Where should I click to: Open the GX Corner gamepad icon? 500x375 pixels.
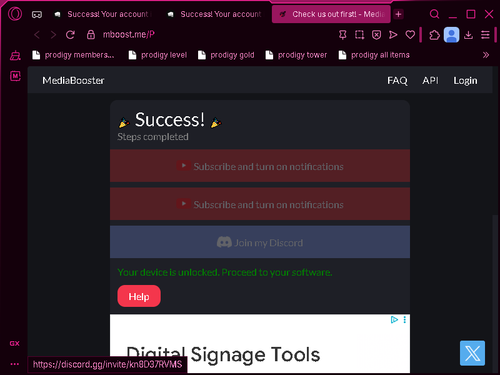37,14
